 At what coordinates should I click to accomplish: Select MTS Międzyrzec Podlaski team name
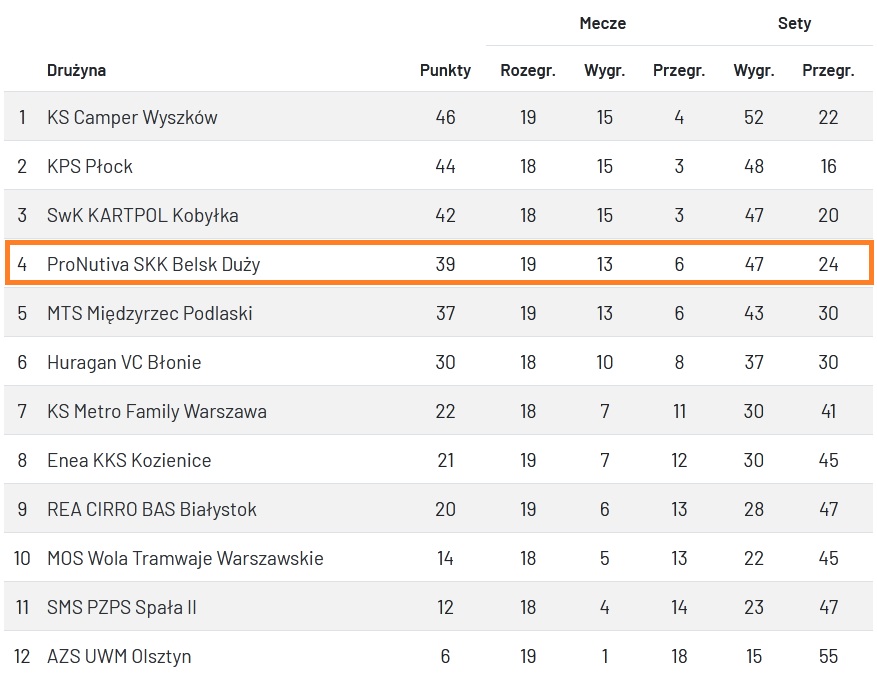[x=150, y=313]
